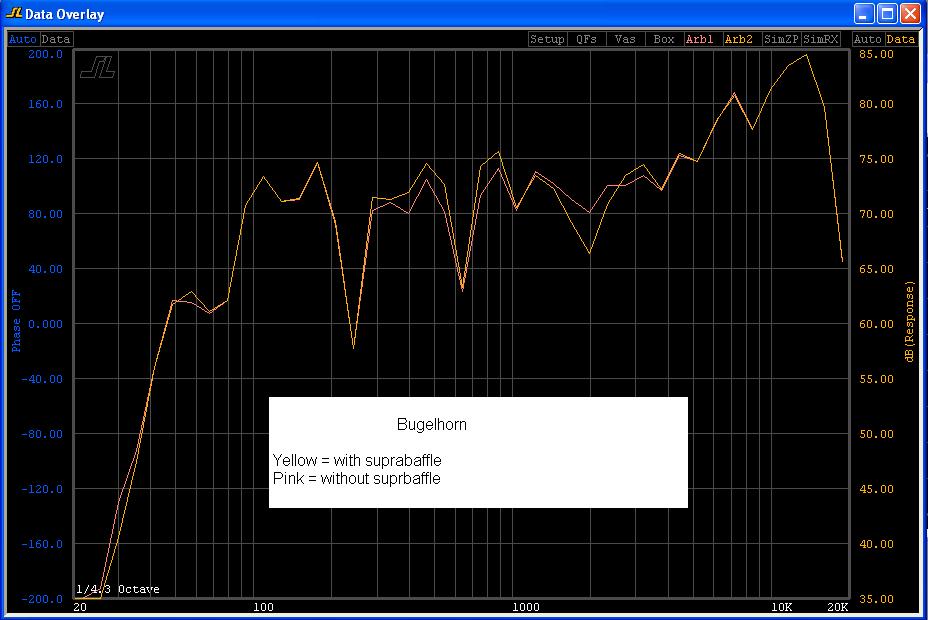The width and height of the screenshot is (928, 620).
Task: Open the Setup overlay tab
Action: (x=547, y=39)
